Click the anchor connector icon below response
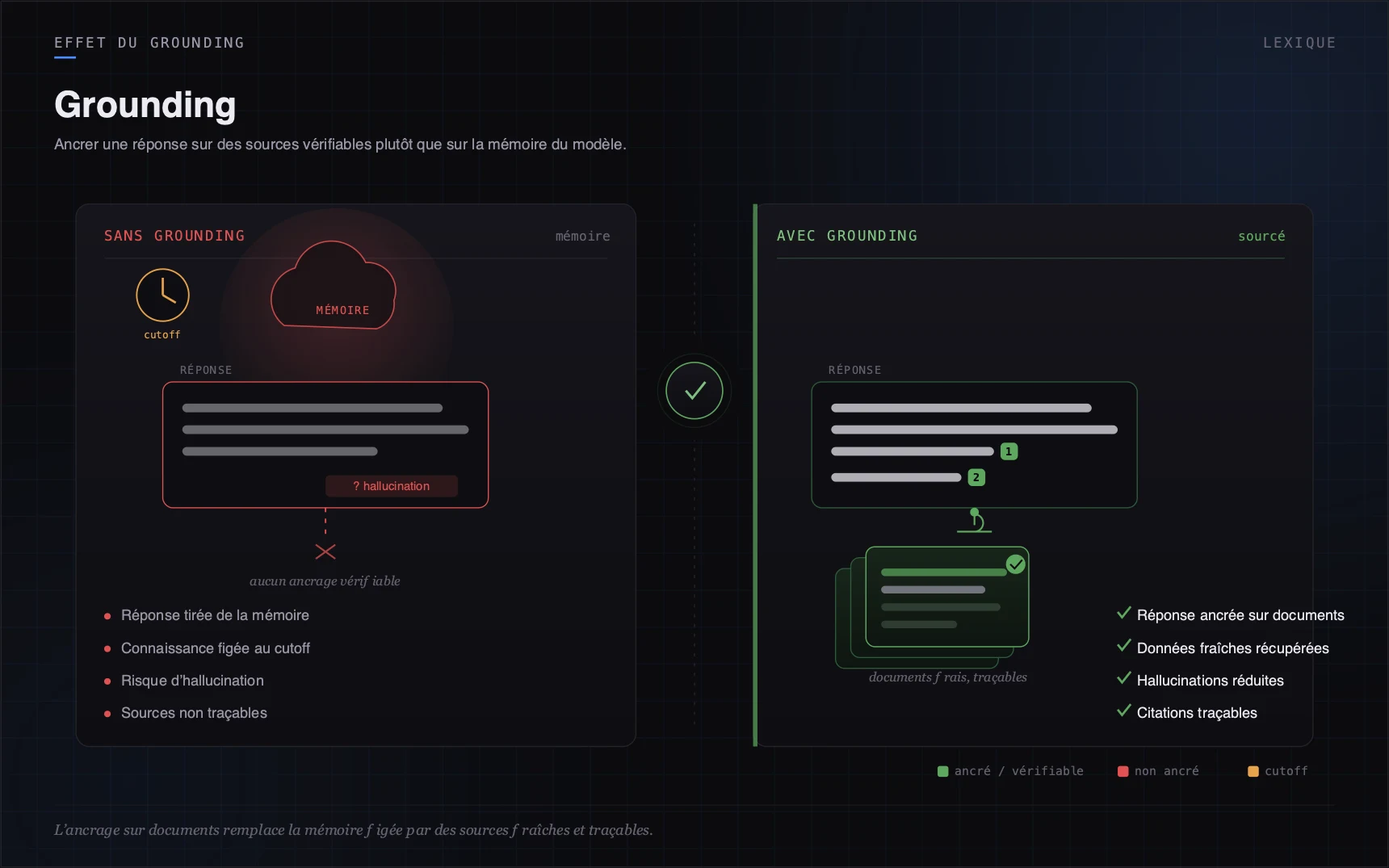 coord(975,520)
